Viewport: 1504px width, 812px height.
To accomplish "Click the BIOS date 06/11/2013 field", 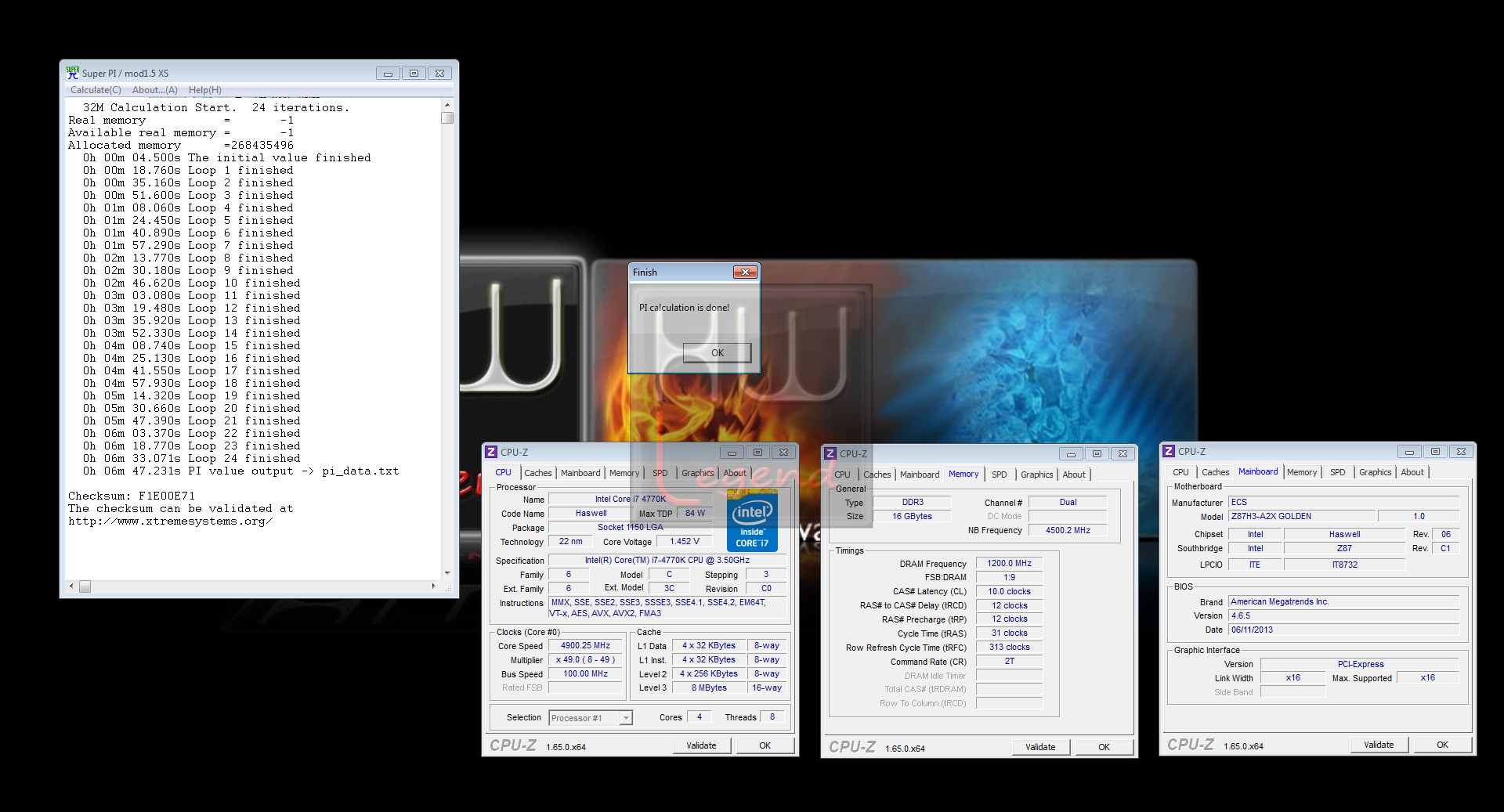I will pos(1343,630).
